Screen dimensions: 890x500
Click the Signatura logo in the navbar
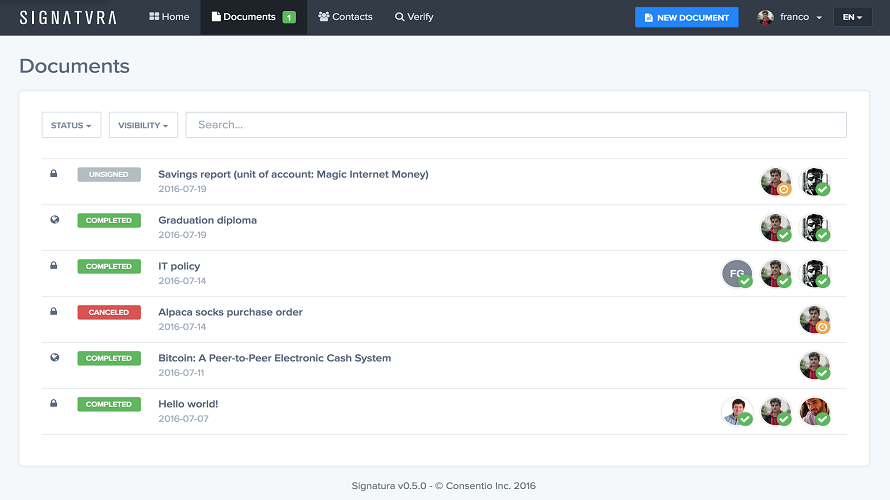pos(67,17)
